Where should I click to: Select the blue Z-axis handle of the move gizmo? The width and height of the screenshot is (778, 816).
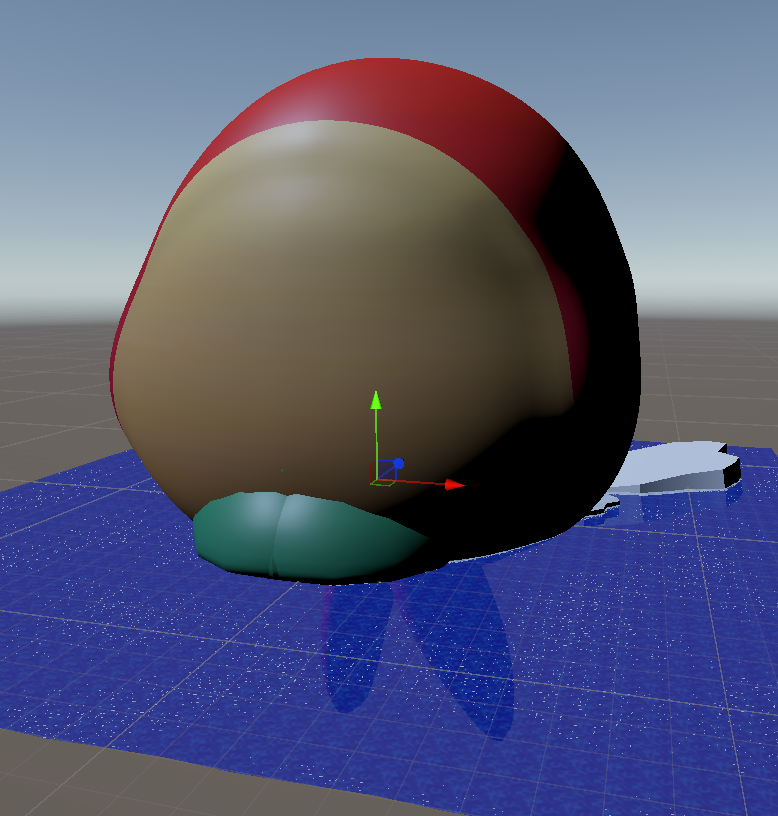pos(399,463)
